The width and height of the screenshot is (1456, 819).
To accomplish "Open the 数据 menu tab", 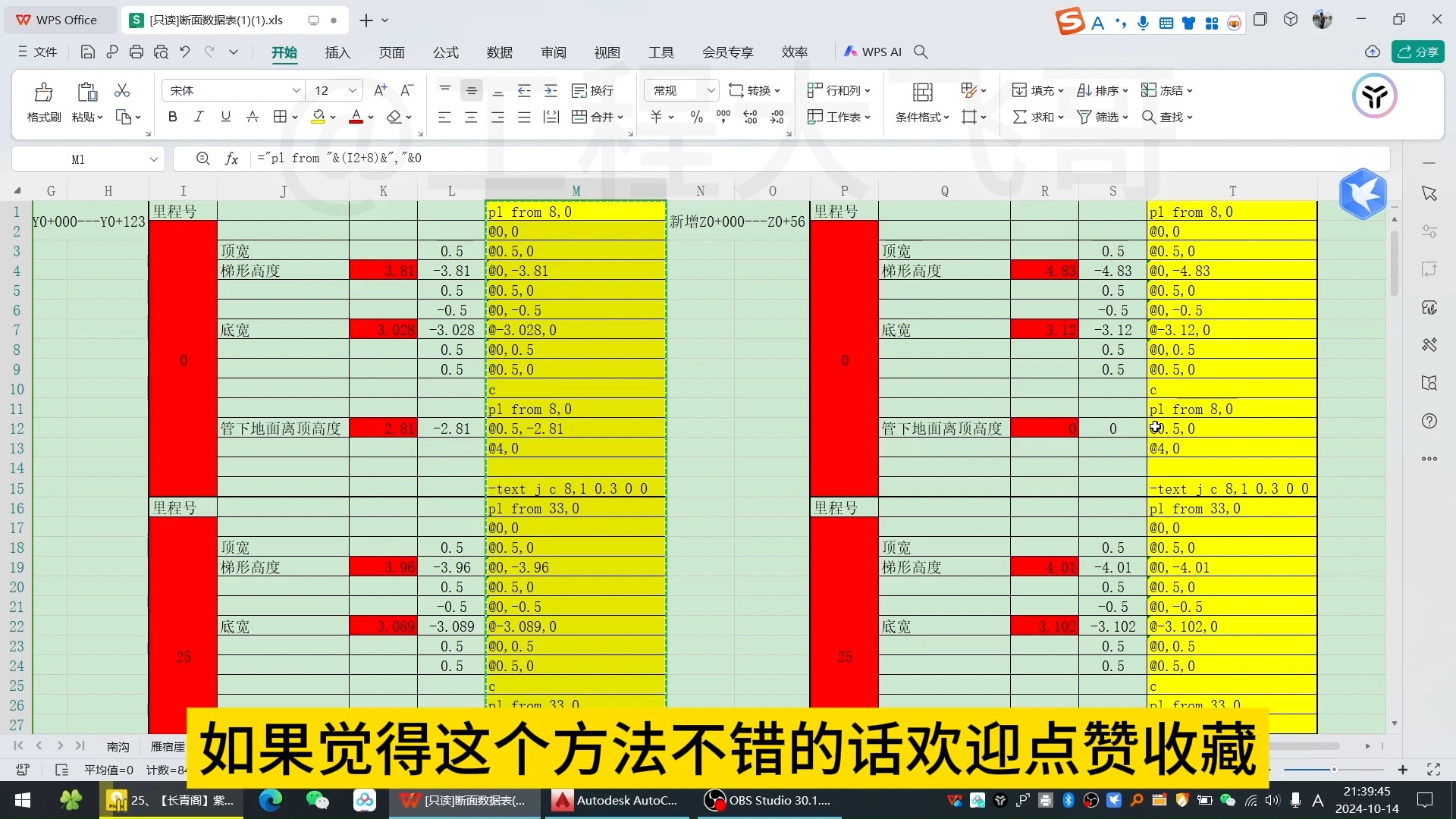I will click(499, 52).
